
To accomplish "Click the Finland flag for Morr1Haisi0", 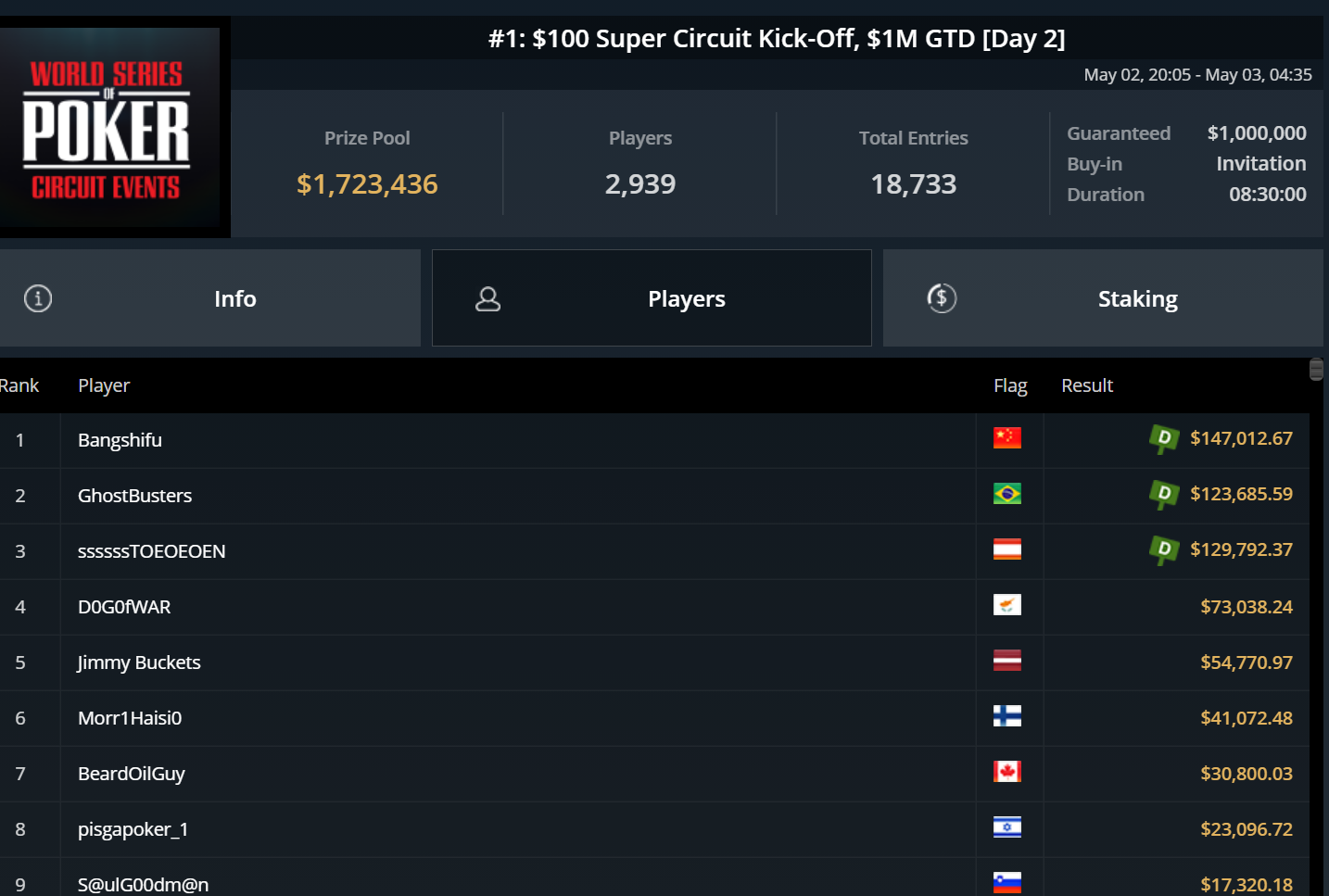I will (1006, 716).
